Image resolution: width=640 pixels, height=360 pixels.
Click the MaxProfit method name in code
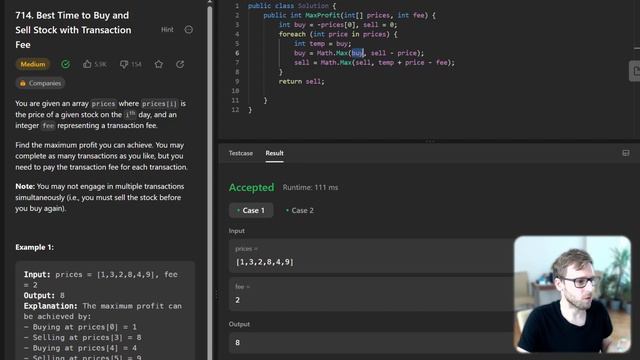click(322, 16)
